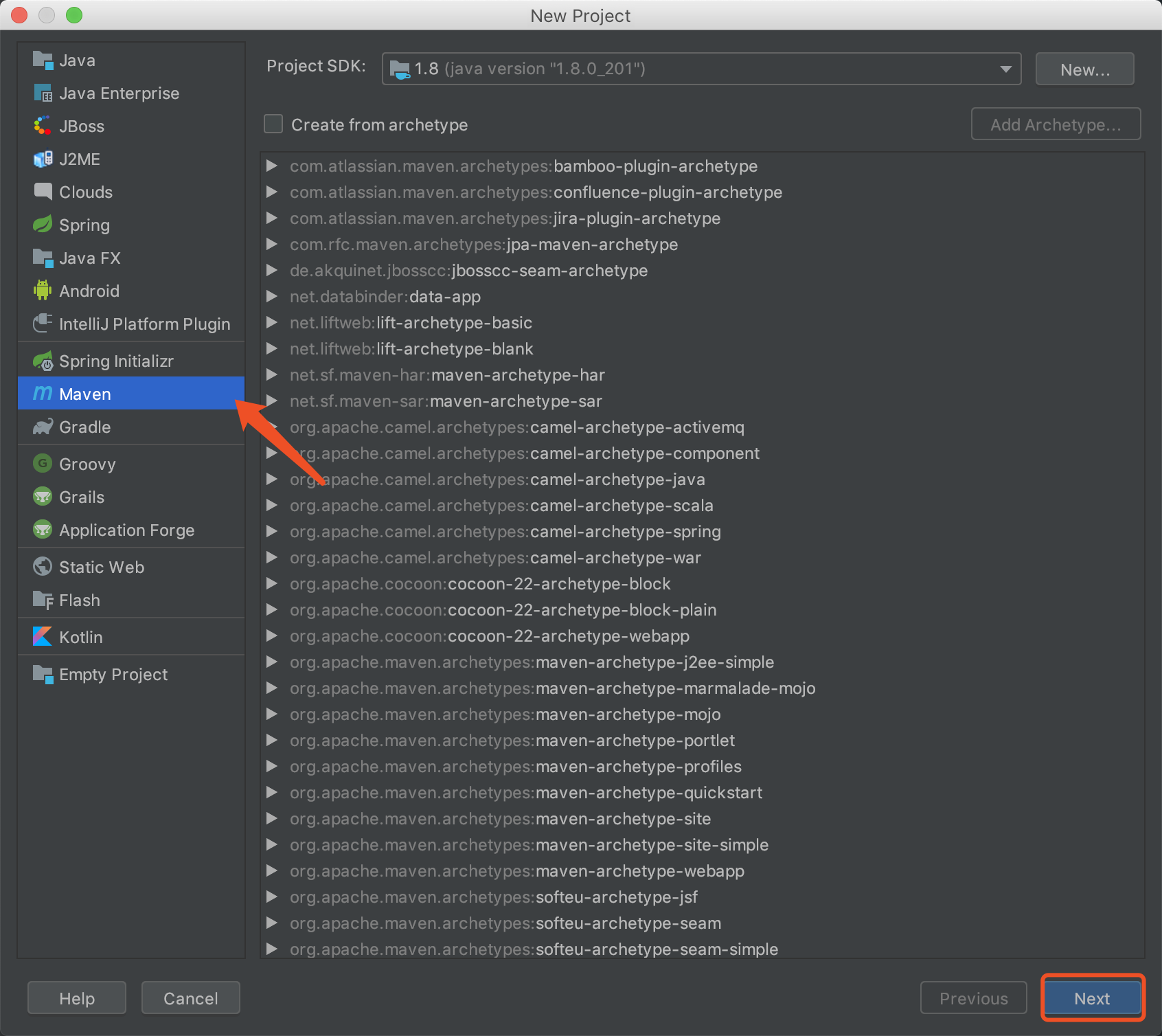Select the J2ME icon
The width and height of the screenshot is (1162, 1036).
pos(43,159)
